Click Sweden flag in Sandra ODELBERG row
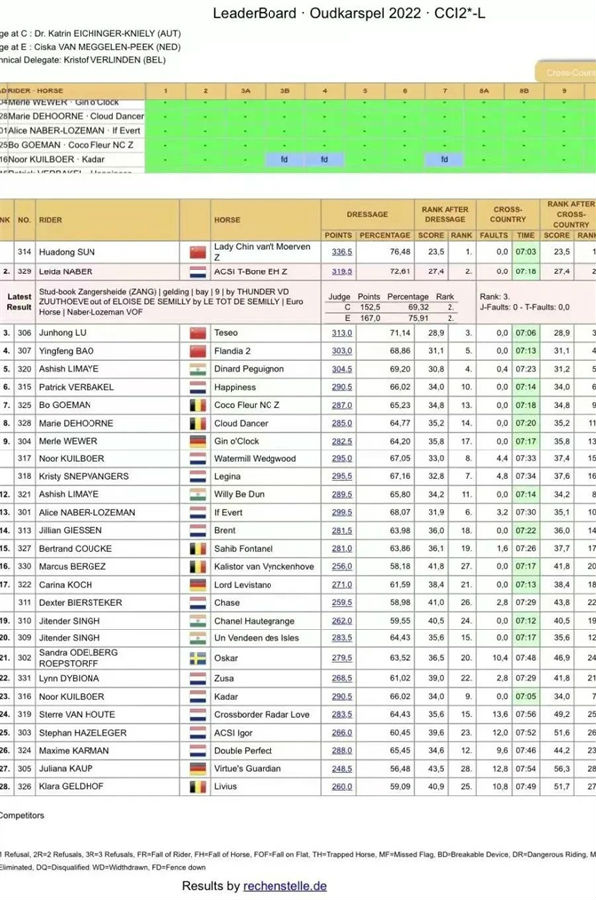 coord(197,658)
